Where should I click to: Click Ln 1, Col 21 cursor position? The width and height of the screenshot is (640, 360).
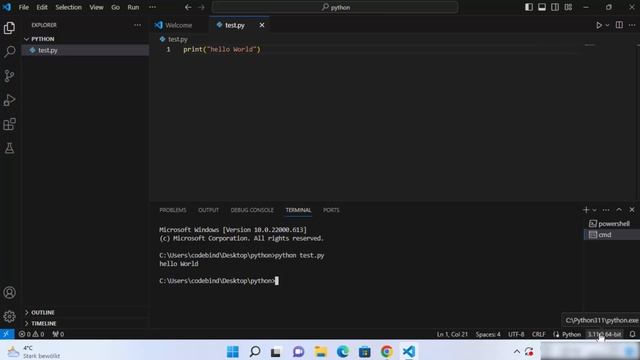pyautogui.click(x=452, y=334)
